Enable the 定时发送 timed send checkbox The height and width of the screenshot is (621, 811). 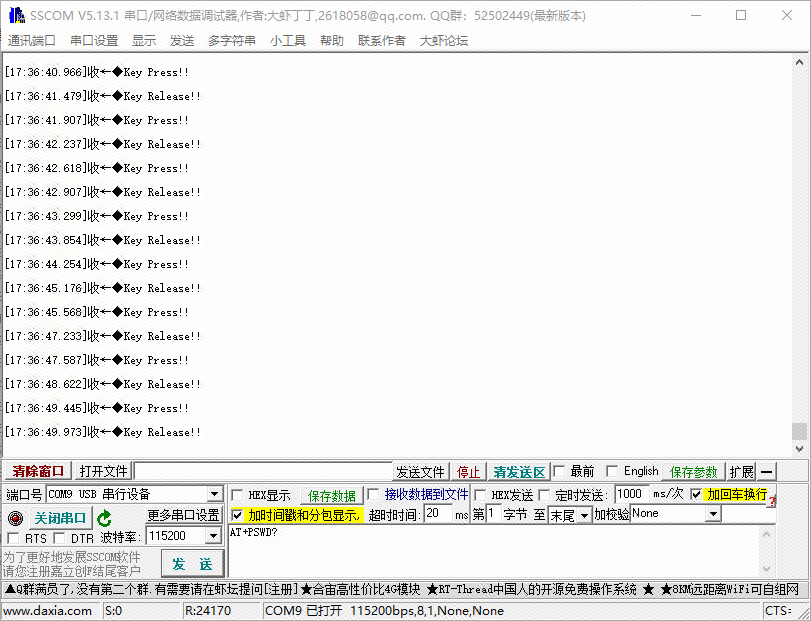tap(545, 495)
